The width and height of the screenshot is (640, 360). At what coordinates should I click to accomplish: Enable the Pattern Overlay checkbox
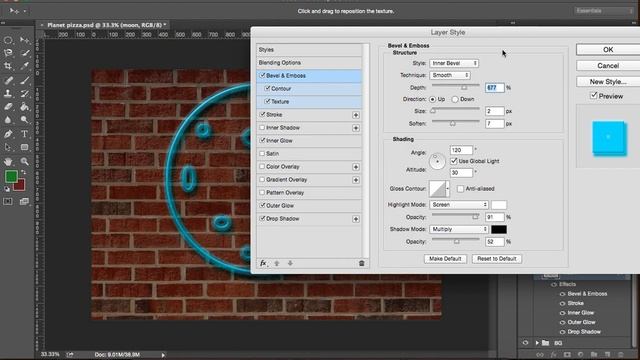(262, 193)
